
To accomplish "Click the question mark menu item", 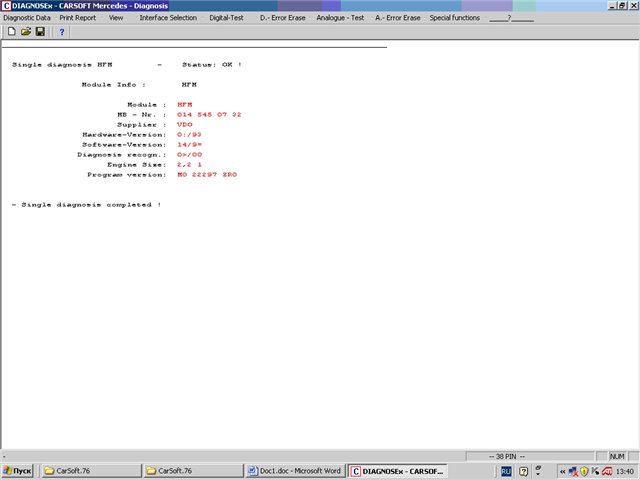I will 510,18.
